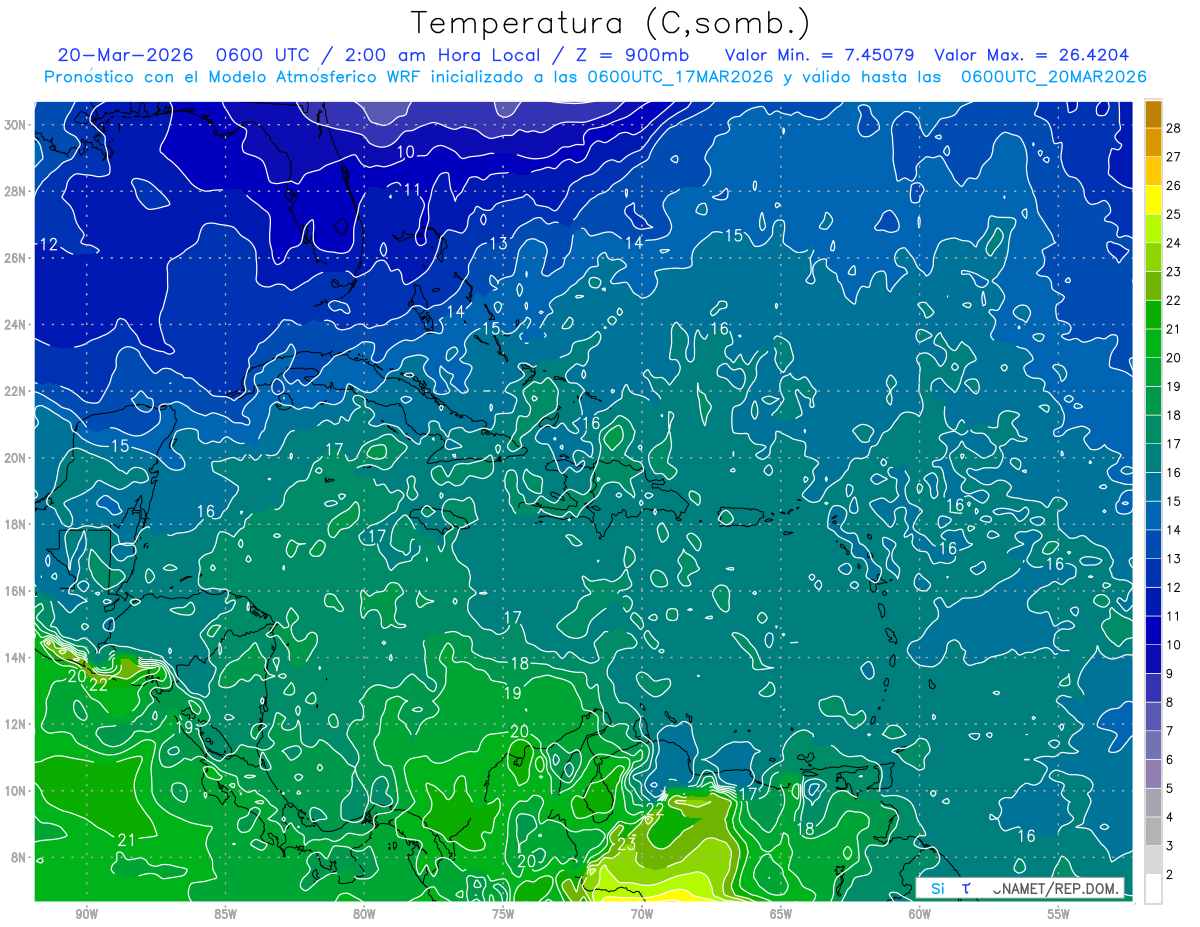Click the initialization time '0600UTC_17MAR2026'
This screenshot has height=927, width=1200.
(x=680, y=76)
